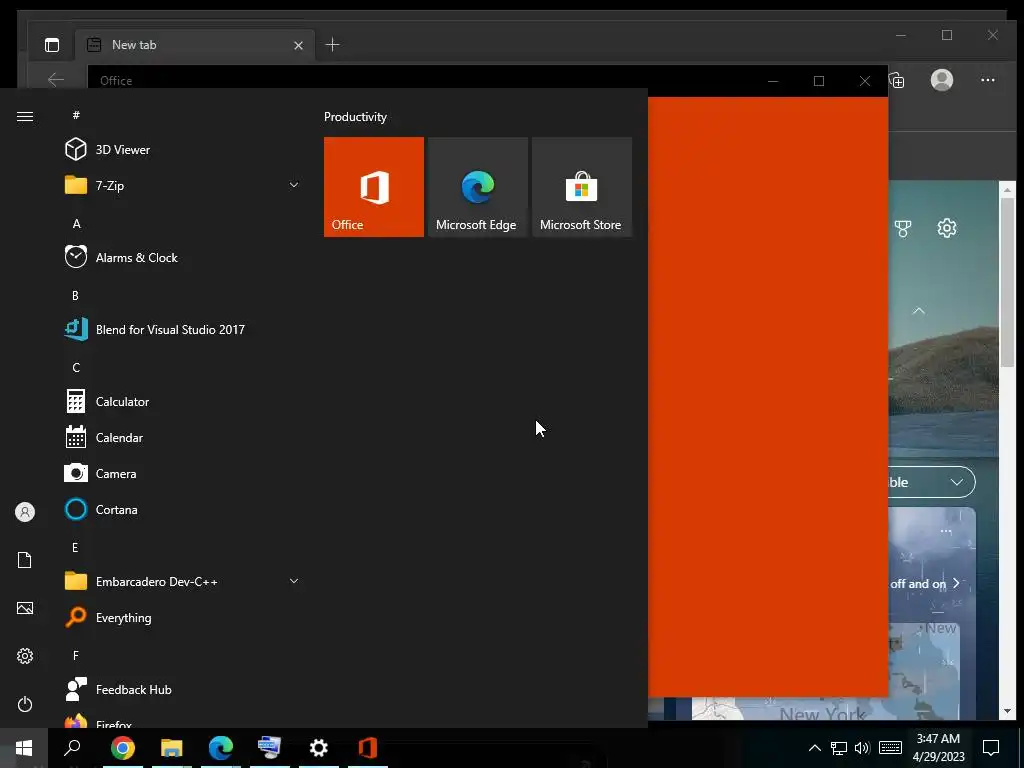Image resolution: width=1024 pixels, height=768 pixels.
Task: Switch to Edge via taskbar icon
Action: [221, 748]
